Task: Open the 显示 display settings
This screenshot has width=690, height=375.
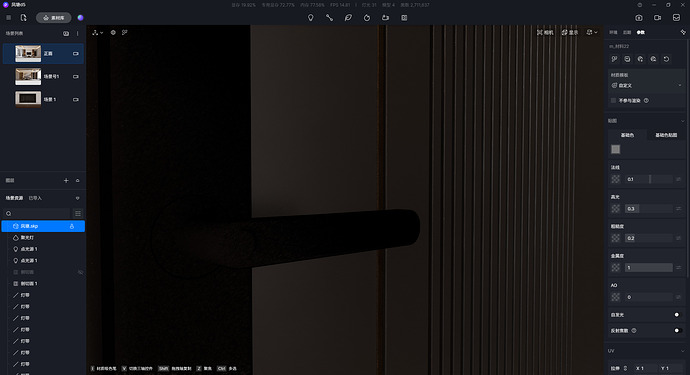Action: (570, 33)
